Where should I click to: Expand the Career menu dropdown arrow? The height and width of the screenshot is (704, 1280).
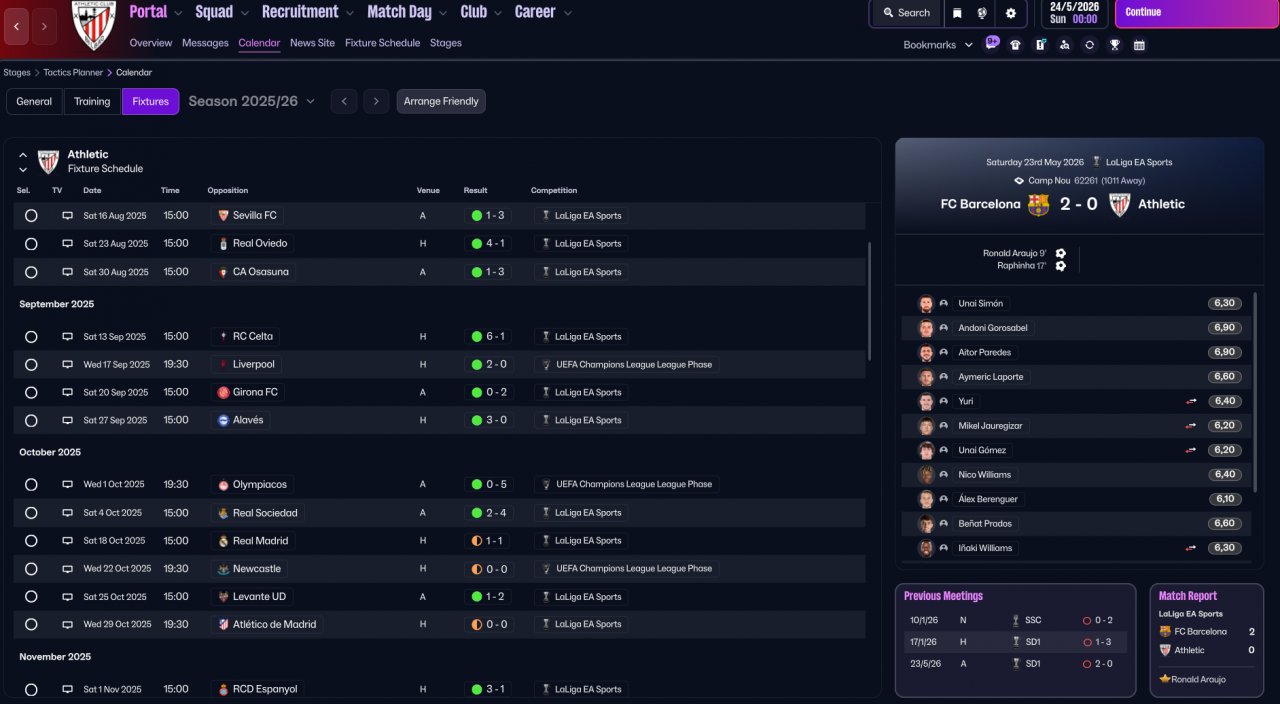click(x=567, y=13)
